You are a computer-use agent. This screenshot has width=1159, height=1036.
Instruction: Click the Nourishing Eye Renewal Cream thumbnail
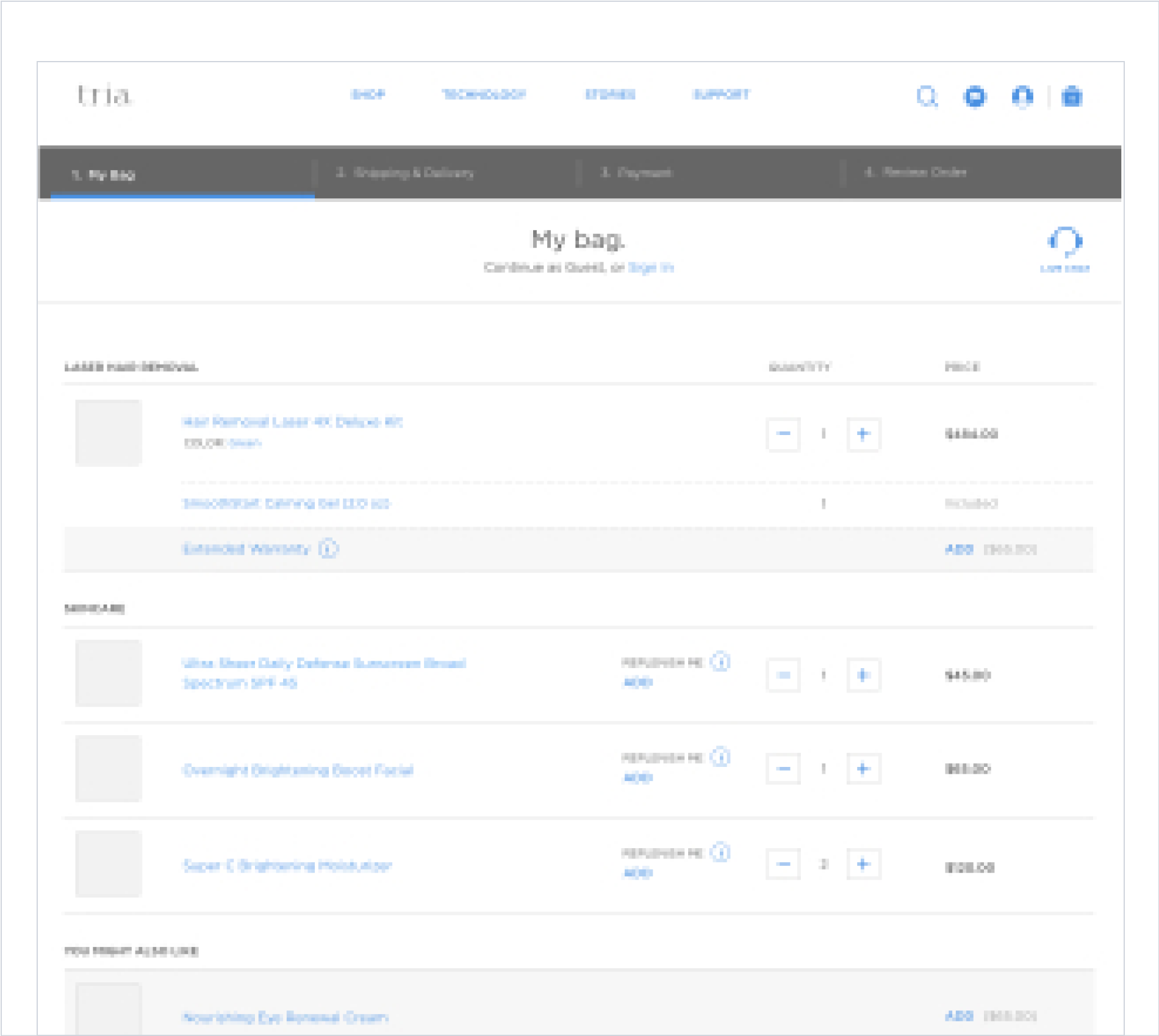[x=109, y=1009]
